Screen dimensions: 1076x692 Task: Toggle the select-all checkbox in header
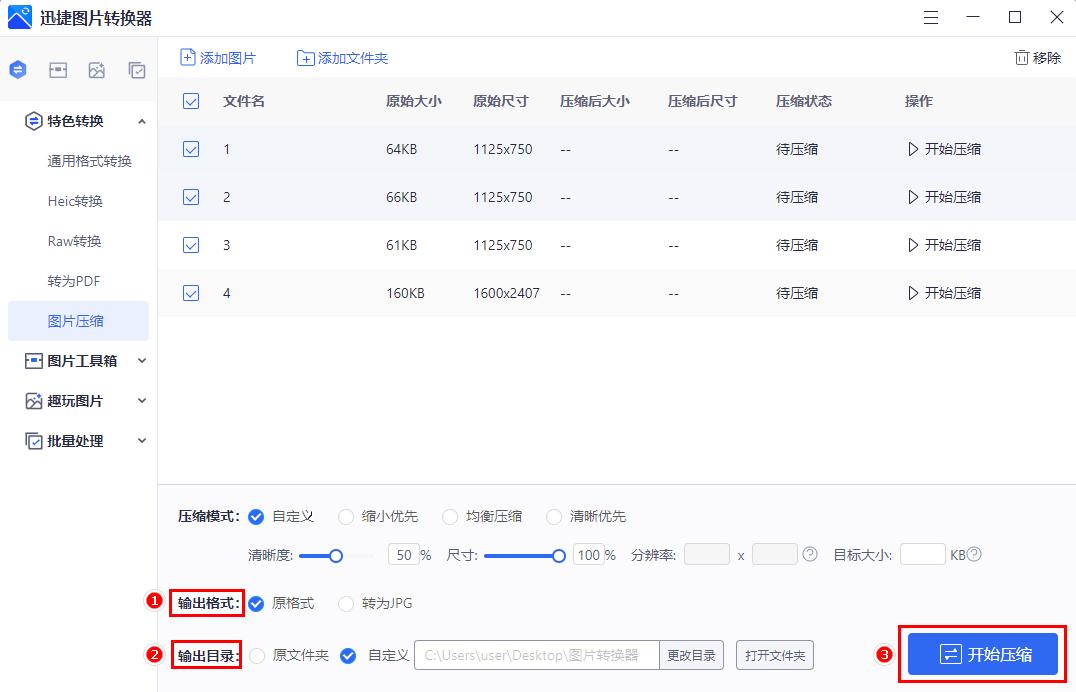click(191, 101)
